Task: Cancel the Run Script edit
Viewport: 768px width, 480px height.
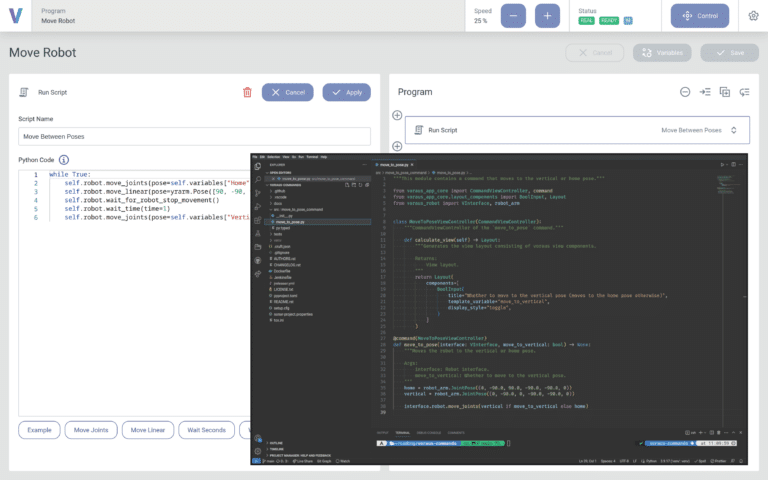Action: (286, 92)
